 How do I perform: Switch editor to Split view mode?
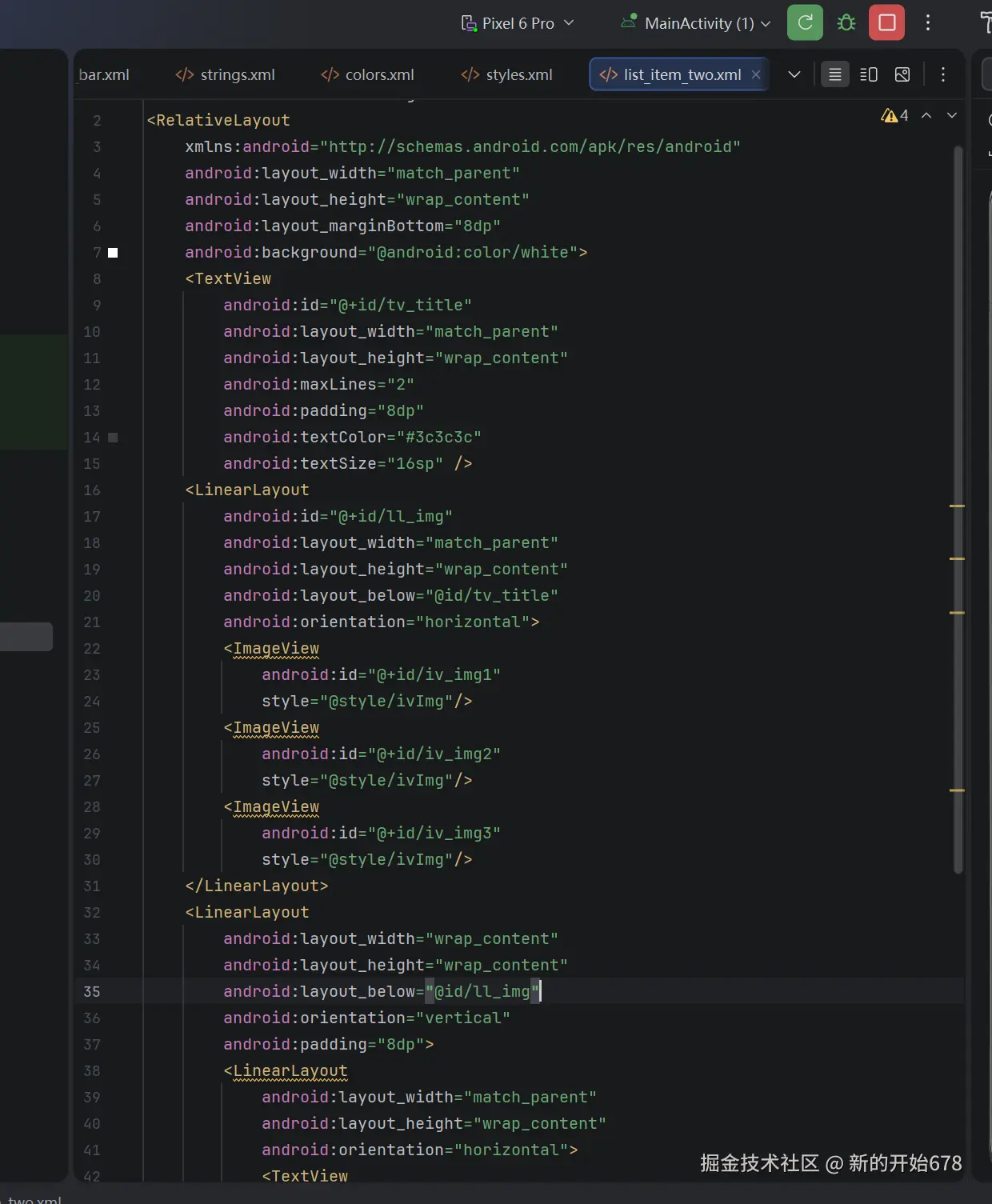click(x=869, y=74)
